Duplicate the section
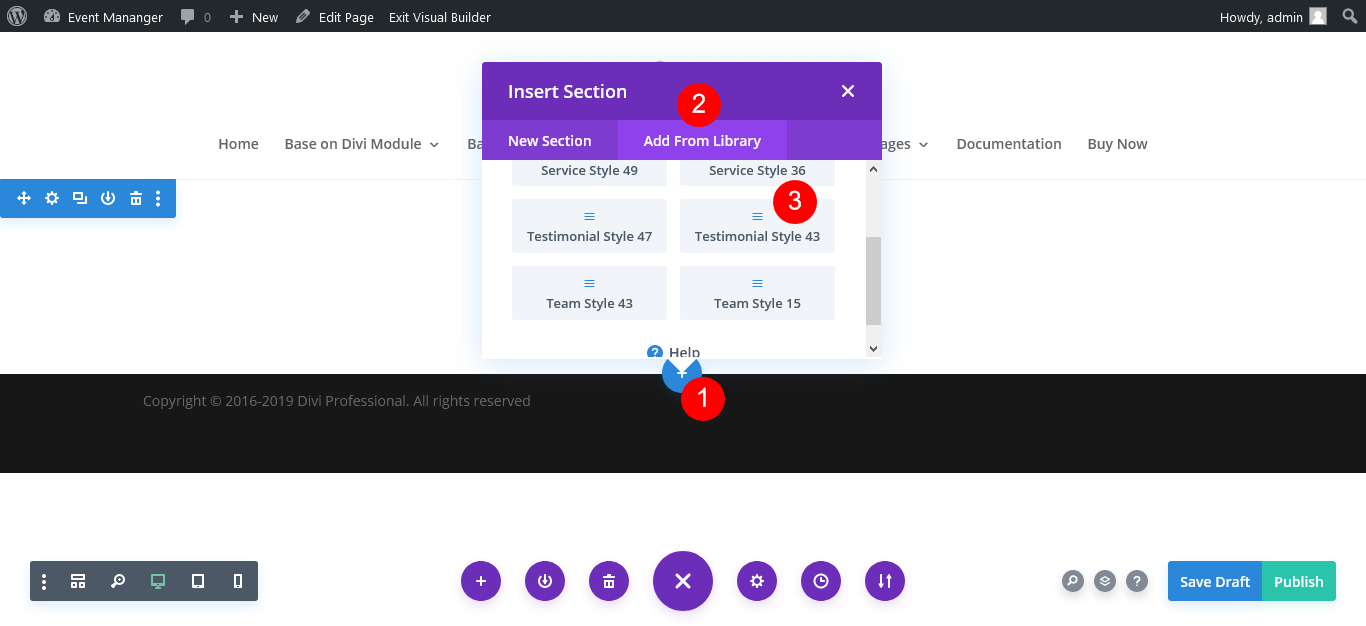 [x=80, y=199]
